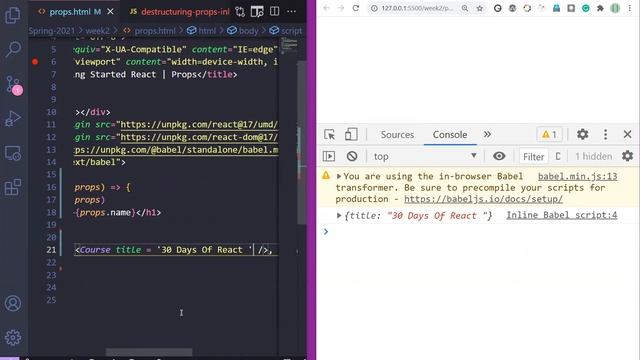Image resolution: width=640 pixels, height=360 pixels.
Task: Open the Manage gear in VS Code
Action: coord(13,338)
